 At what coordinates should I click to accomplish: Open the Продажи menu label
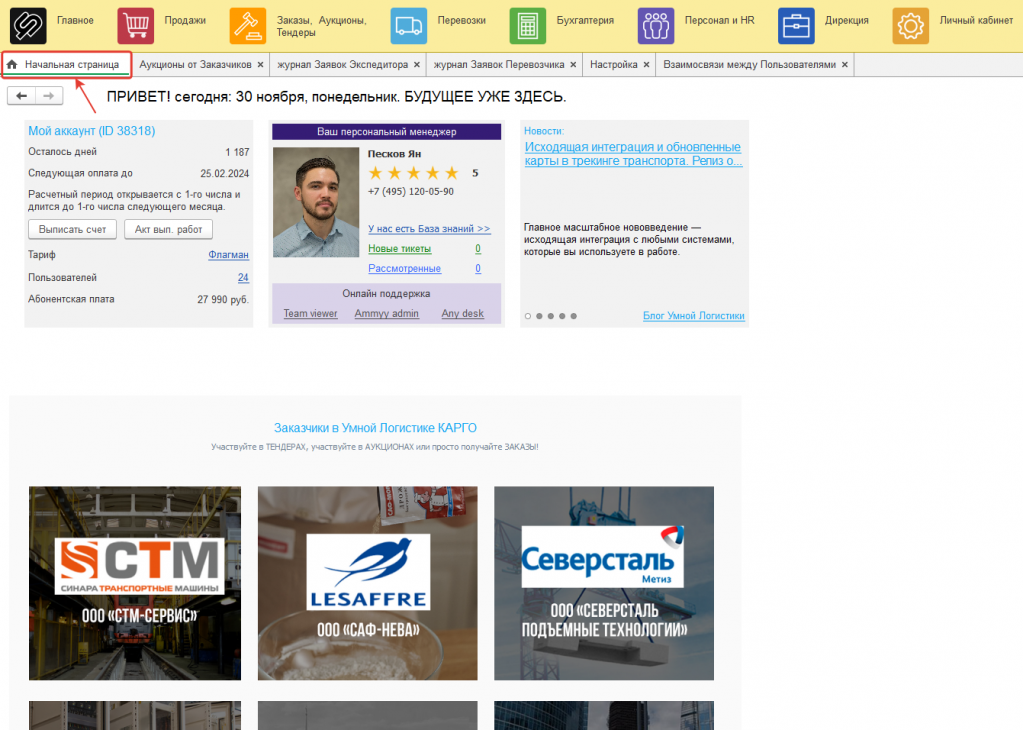click(x=185, y=20)
